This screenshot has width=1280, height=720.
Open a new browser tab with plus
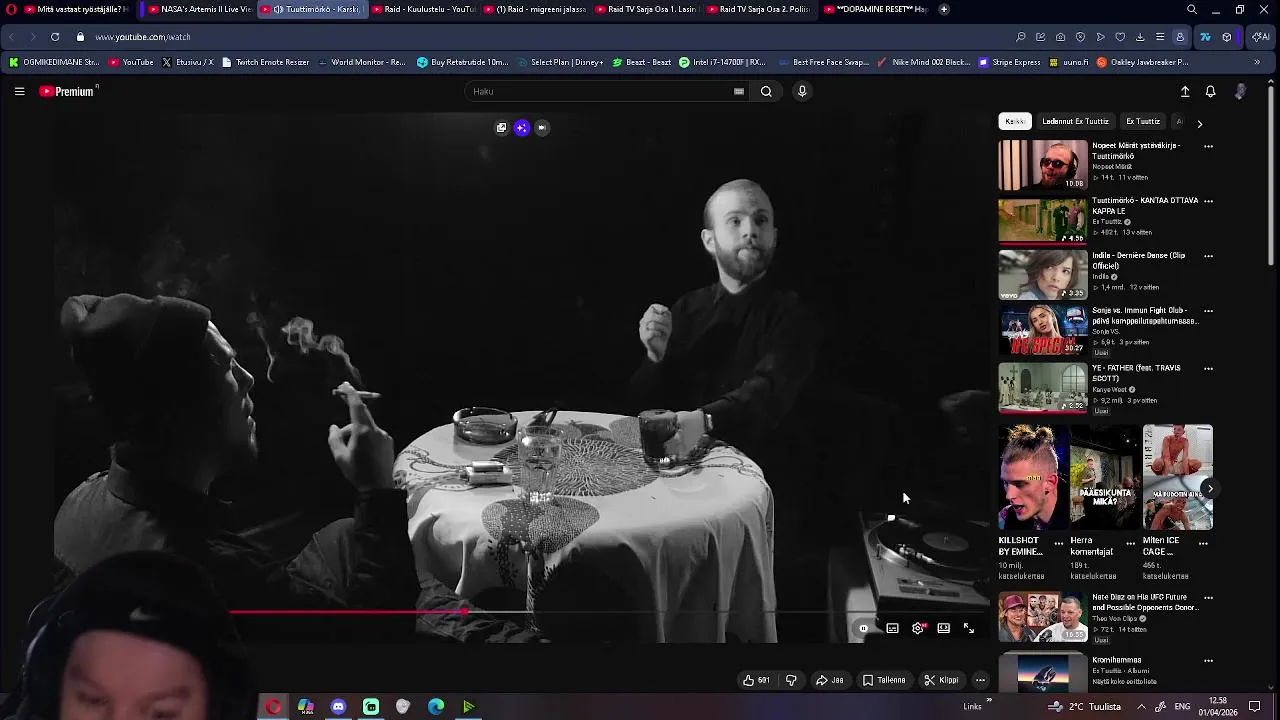tap(944, 9)
